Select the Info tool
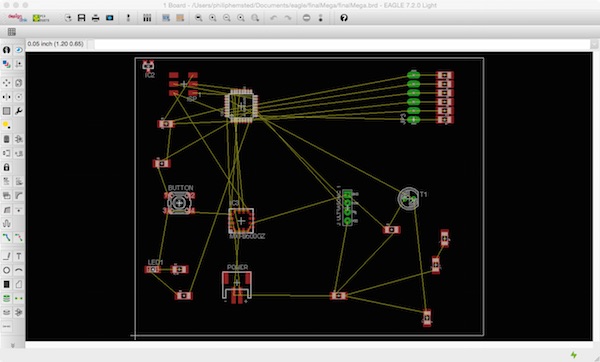Viewport: 600px width, 362px height. pos(7,50)
